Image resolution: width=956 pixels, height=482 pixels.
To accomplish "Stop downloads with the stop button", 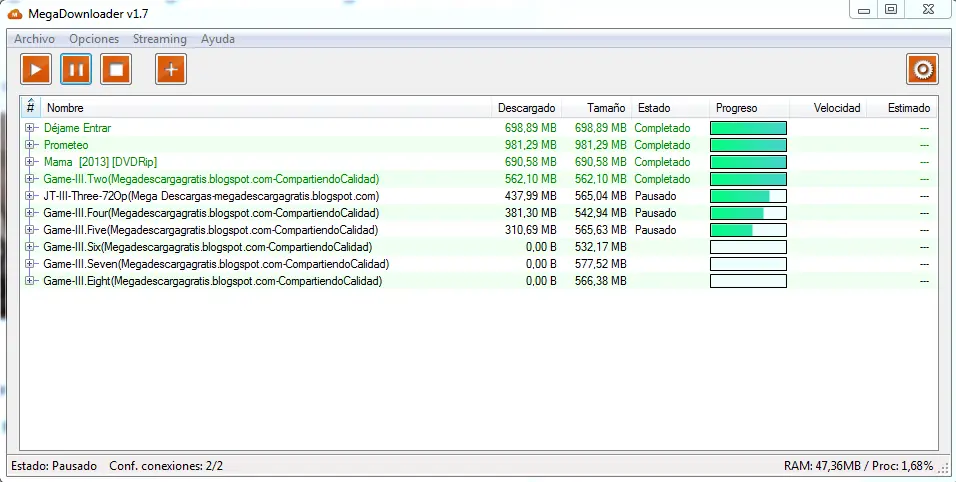I will (116, 69).
